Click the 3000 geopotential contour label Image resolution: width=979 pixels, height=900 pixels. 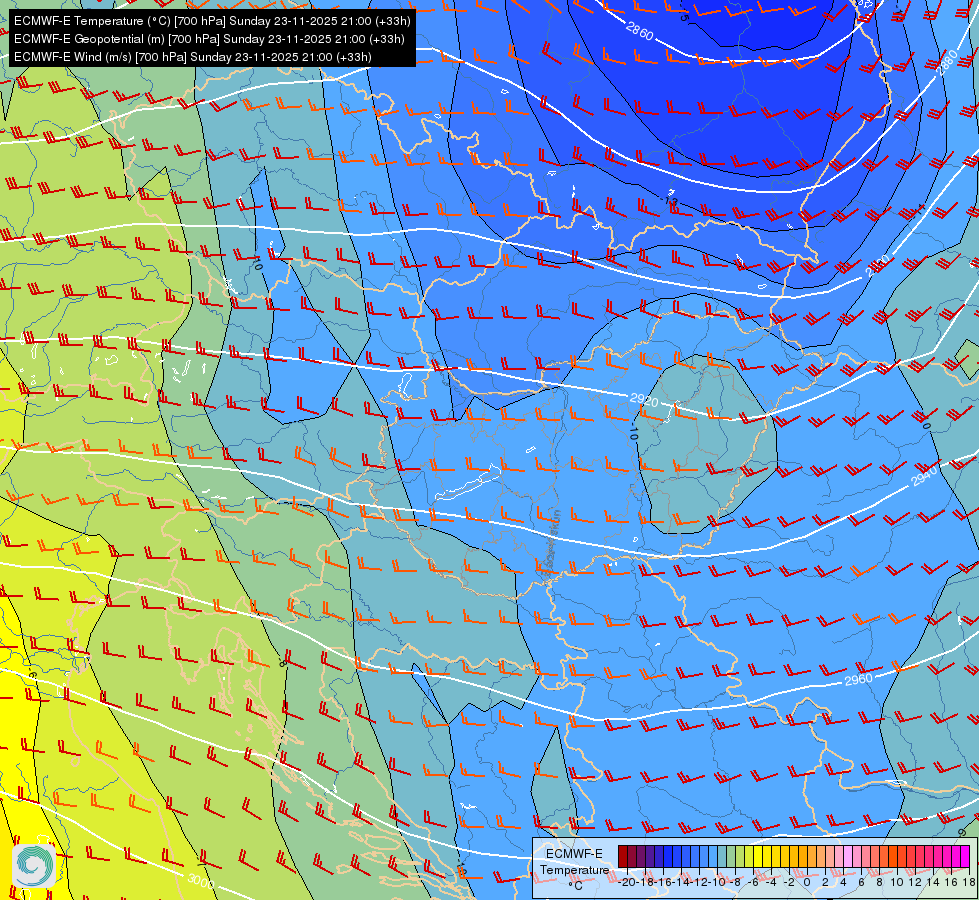201,881
